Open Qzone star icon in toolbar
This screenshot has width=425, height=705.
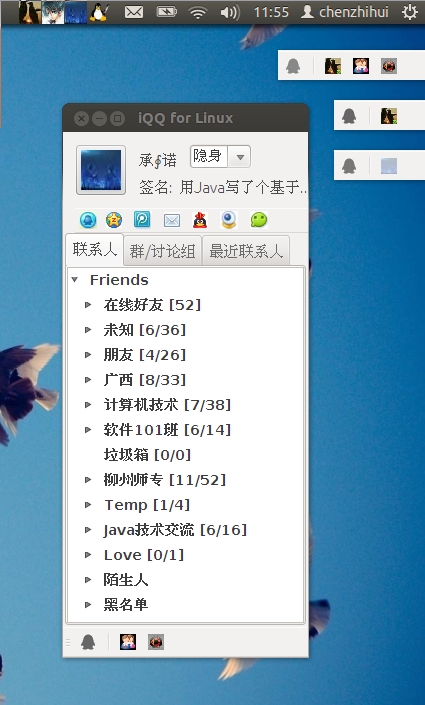click(x=114, y=220)
